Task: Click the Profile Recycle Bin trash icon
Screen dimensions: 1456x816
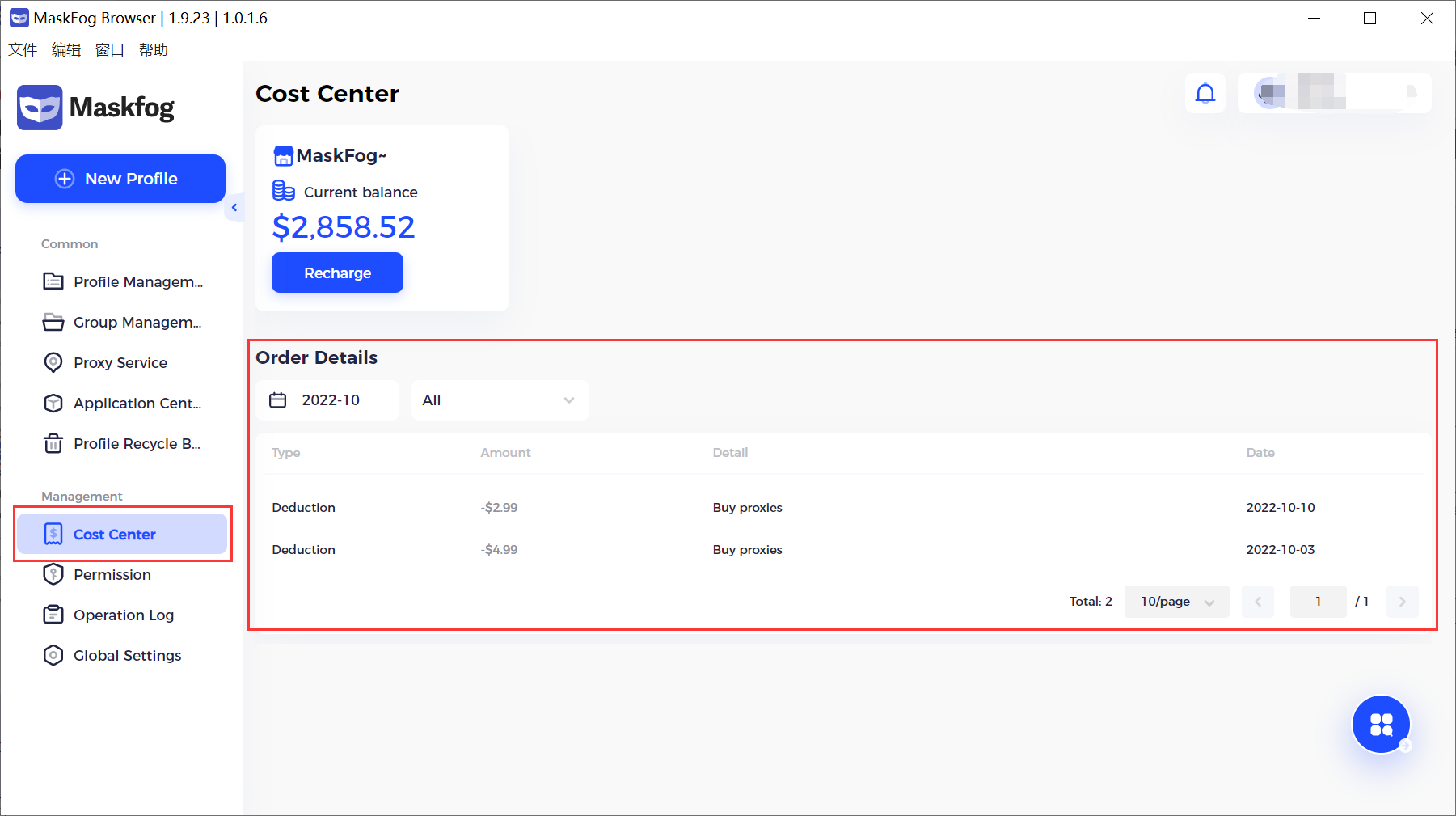Action: (53, 443)
